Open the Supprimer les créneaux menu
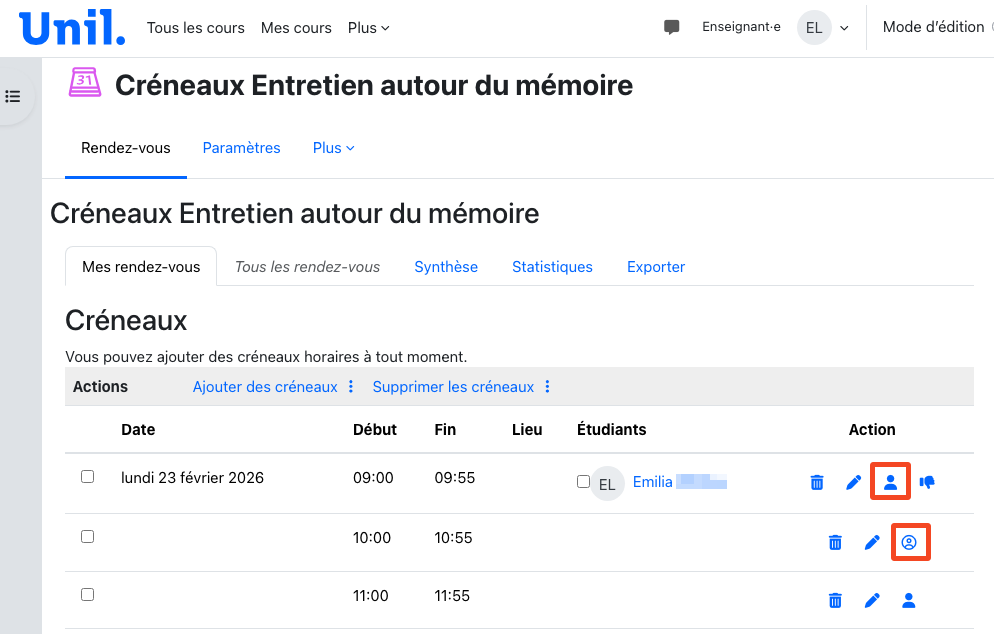This screenshot has width=994, height=634. point(461,387)
